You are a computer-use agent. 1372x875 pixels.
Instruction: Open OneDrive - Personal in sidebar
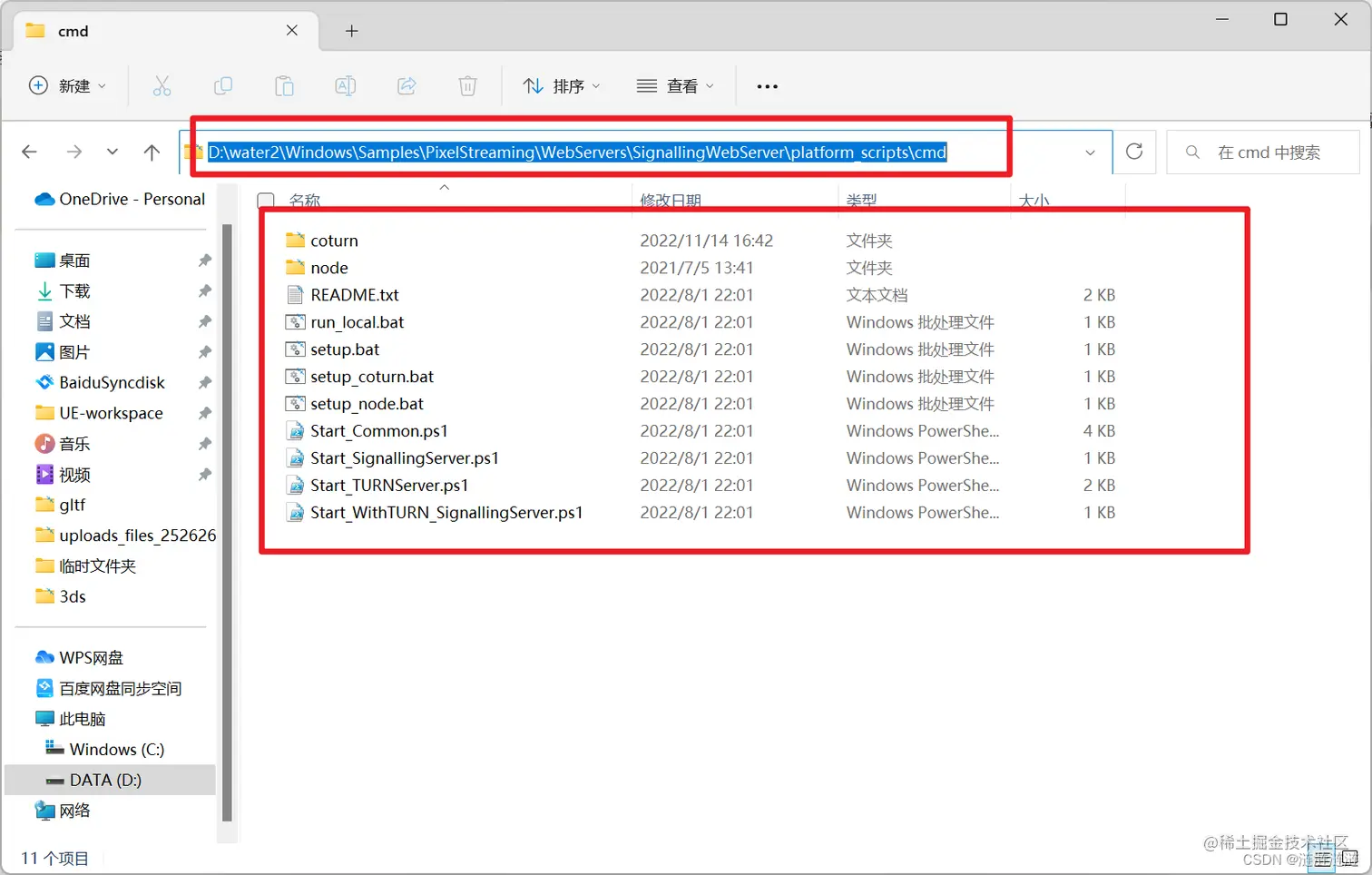click(120, 199)
